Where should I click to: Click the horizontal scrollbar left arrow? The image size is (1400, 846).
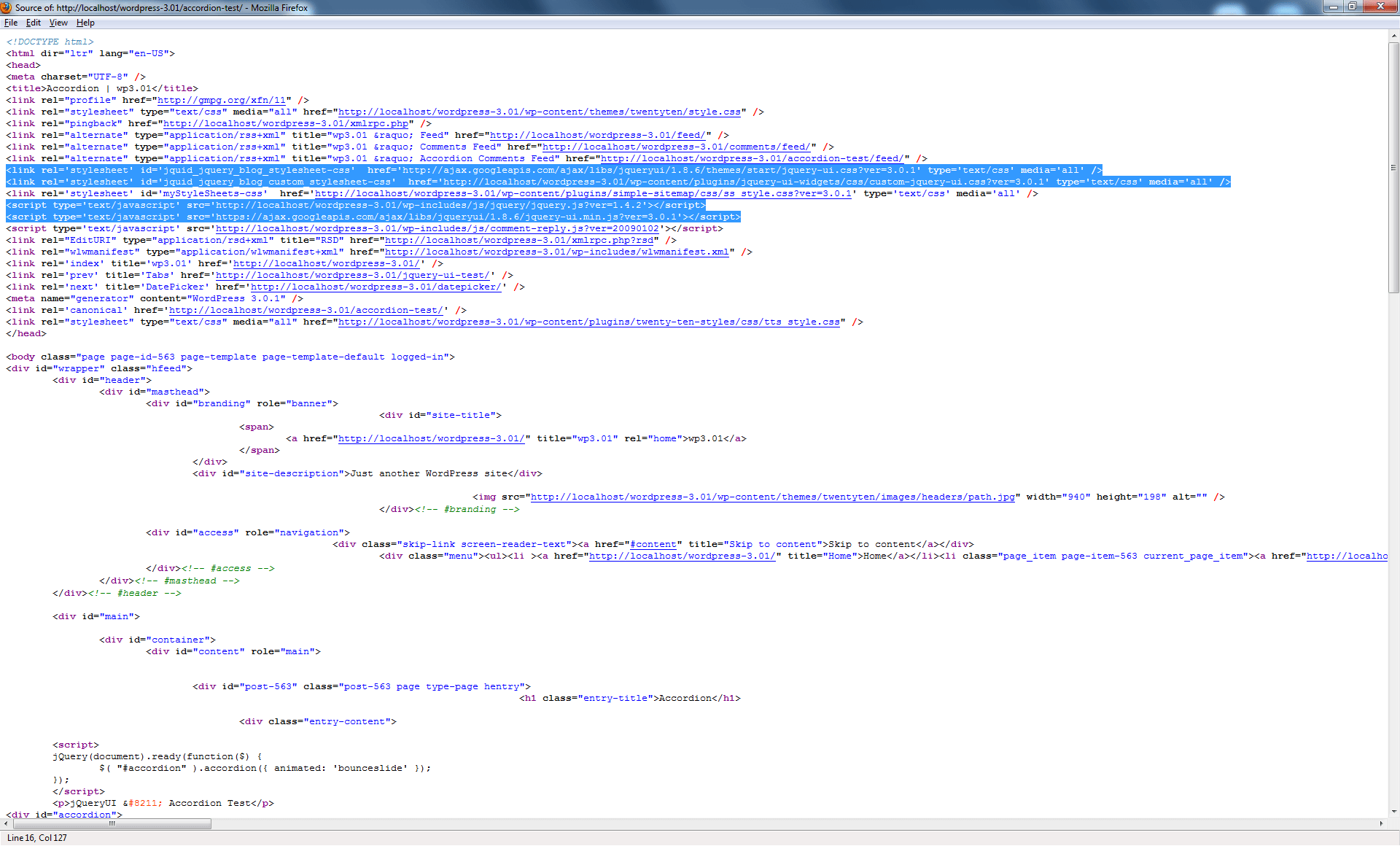pyautogui.click(x=7, y=823)
